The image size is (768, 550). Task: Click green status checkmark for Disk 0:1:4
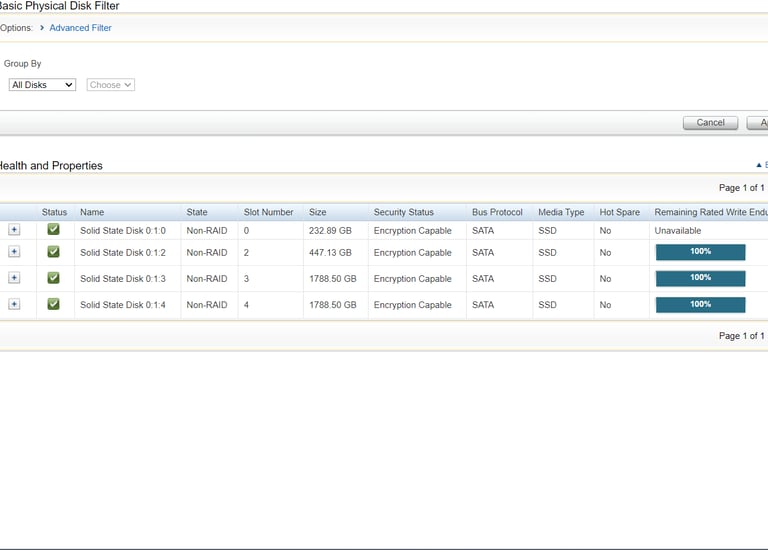[x=53, y=304]
